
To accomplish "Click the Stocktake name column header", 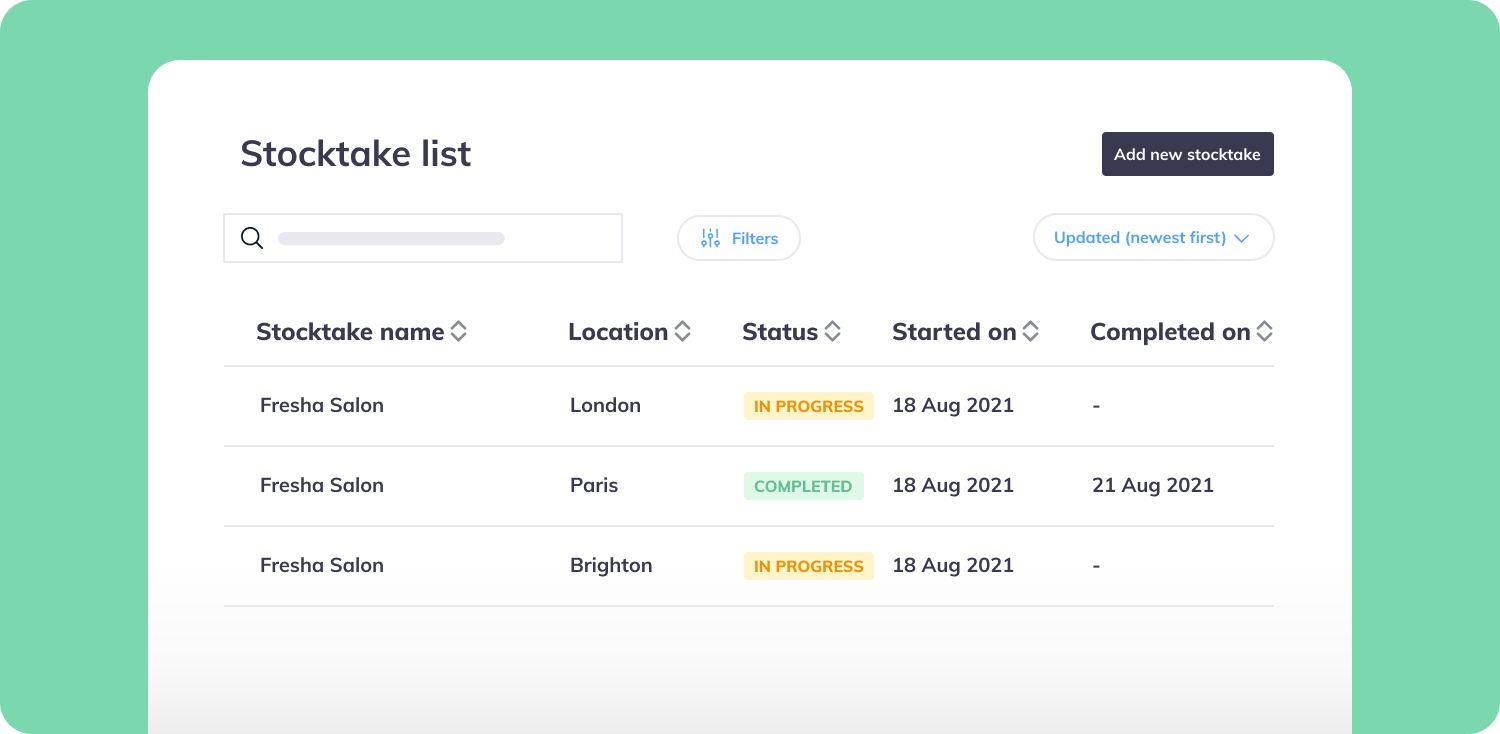I will pos(350,332).
